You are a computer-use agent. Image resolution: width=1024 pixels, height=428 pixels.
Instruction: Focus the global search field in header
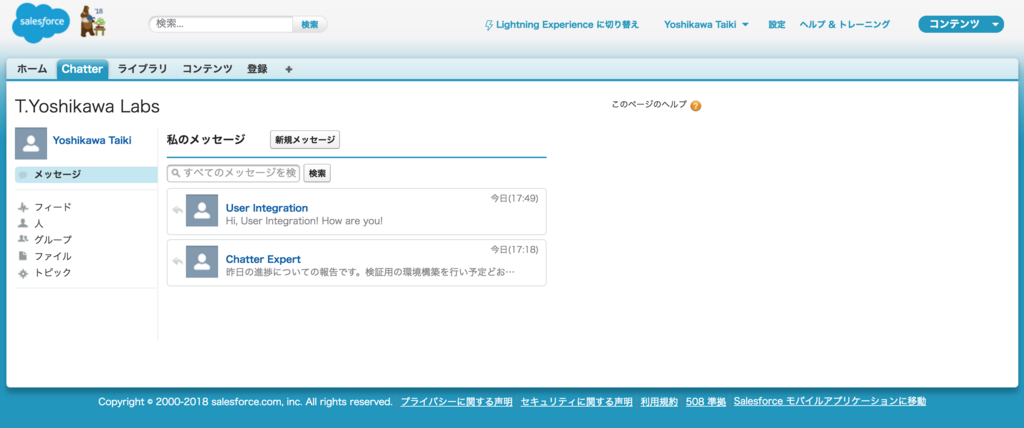pos(221,24)
